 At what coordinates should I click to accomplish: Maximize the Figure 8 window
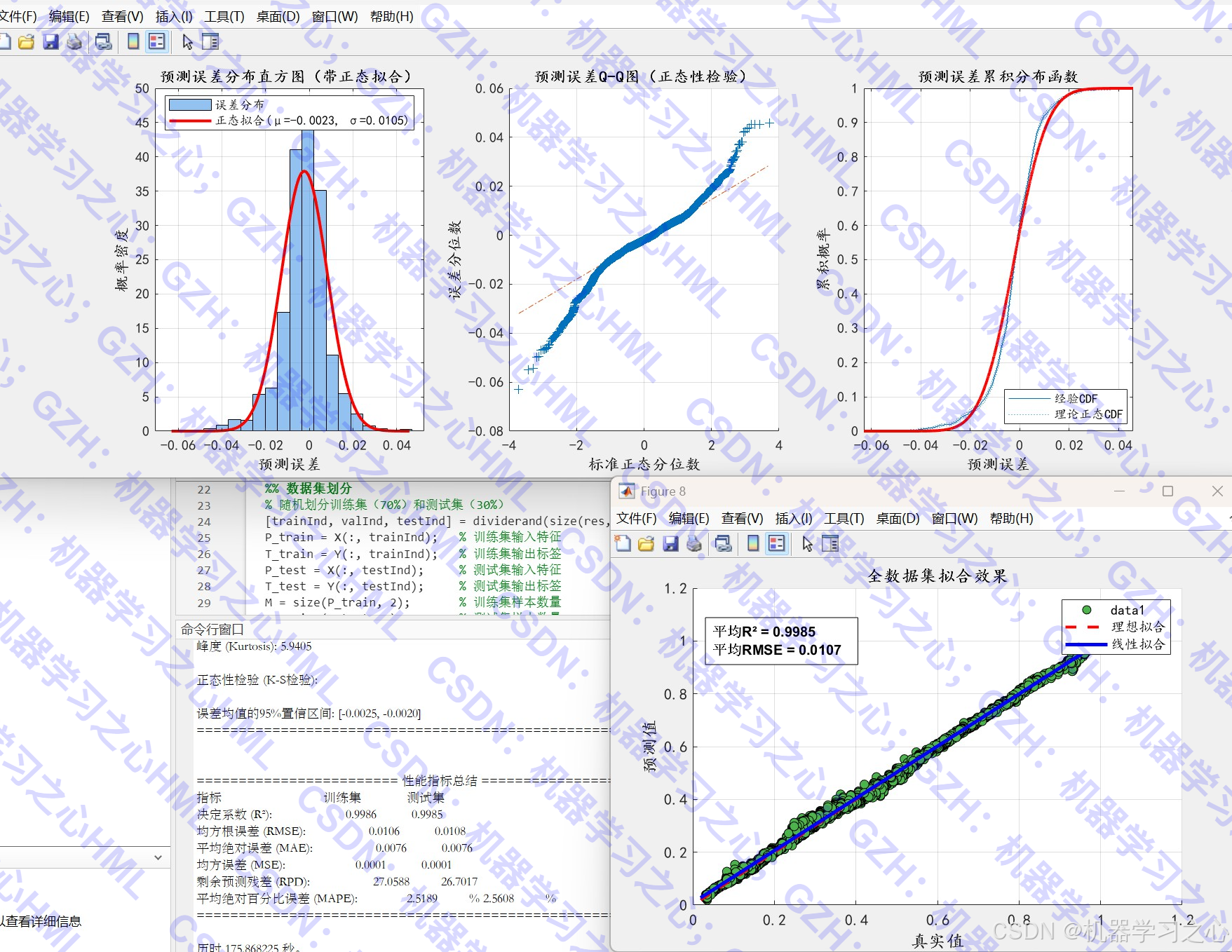point(1167,491)
